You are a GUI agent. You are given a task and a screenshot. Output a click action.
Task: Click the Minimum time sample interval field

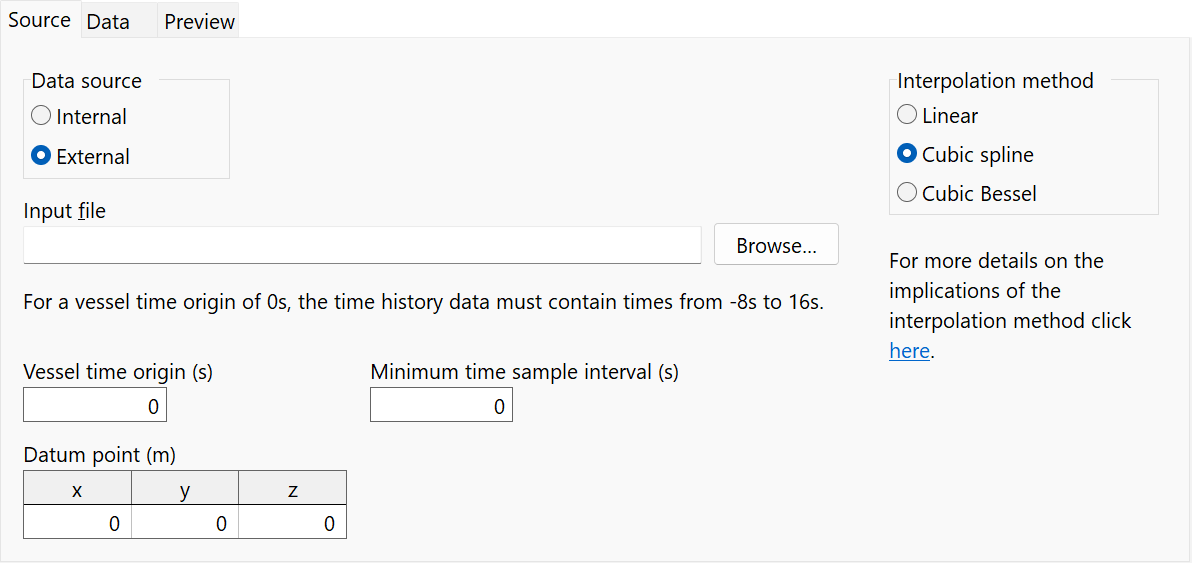click(441, 406)
